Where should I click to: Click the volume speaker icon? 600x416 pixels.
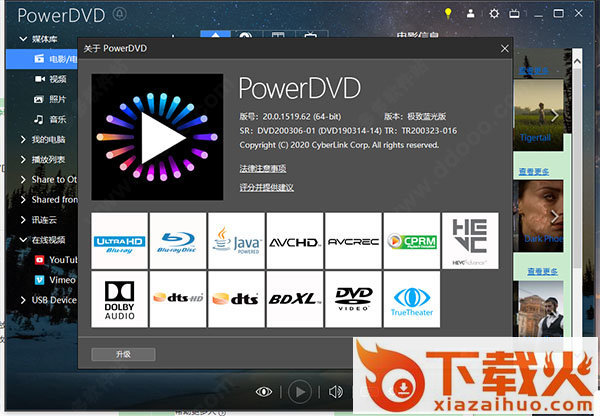[x=336, y=392]
